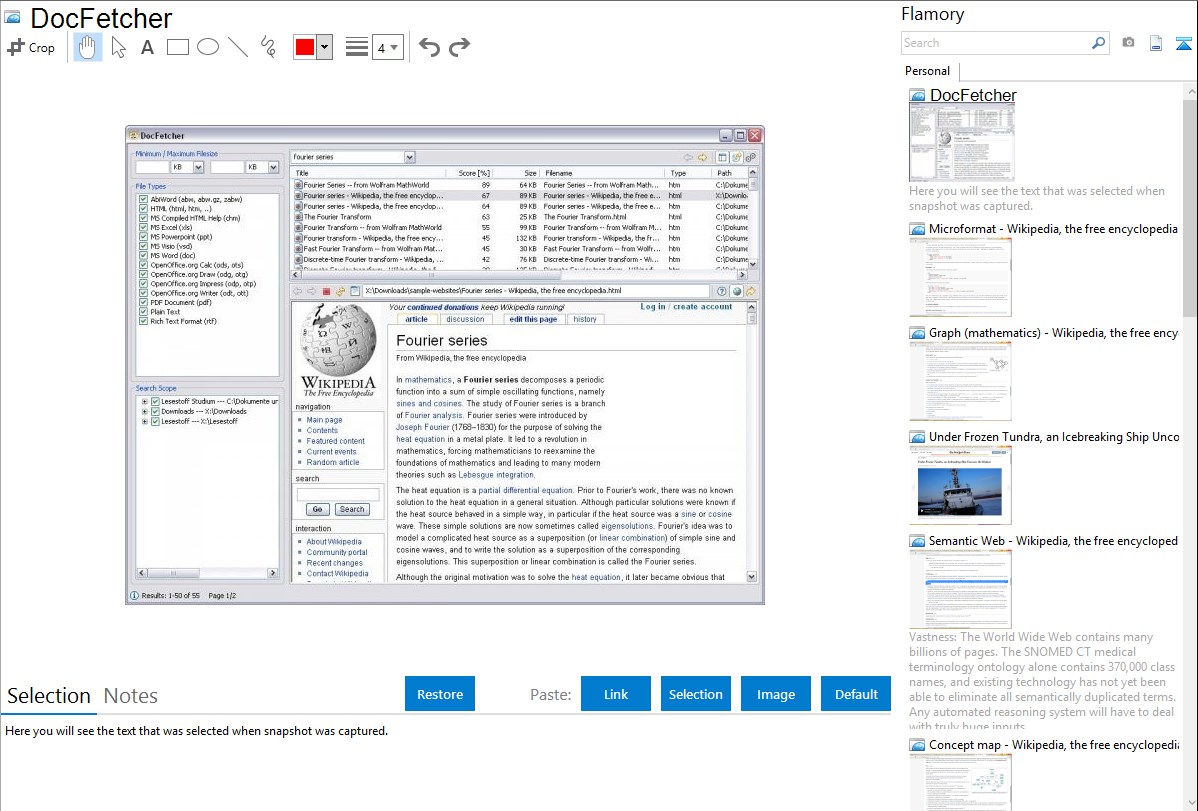Open the minimum filesize KB unit dropdown
The height and width of the screenshot is (811, 1198).
[x=198, y=167]
